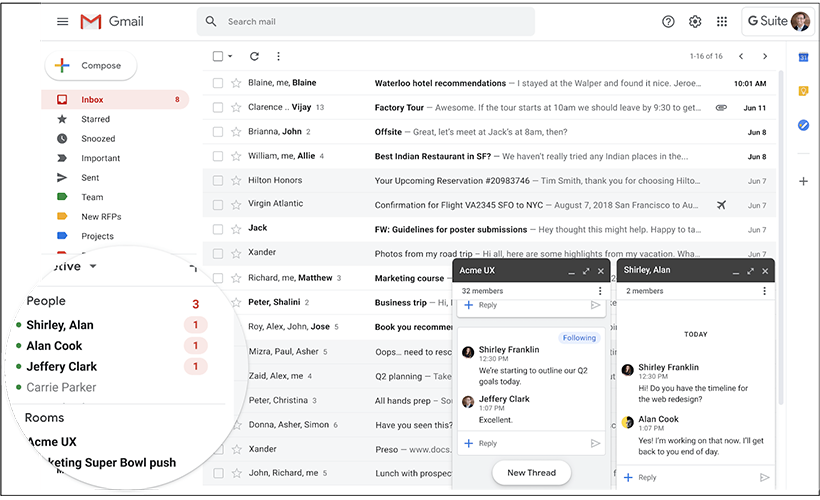Open Acme UX chat options menu

[600, 291]
